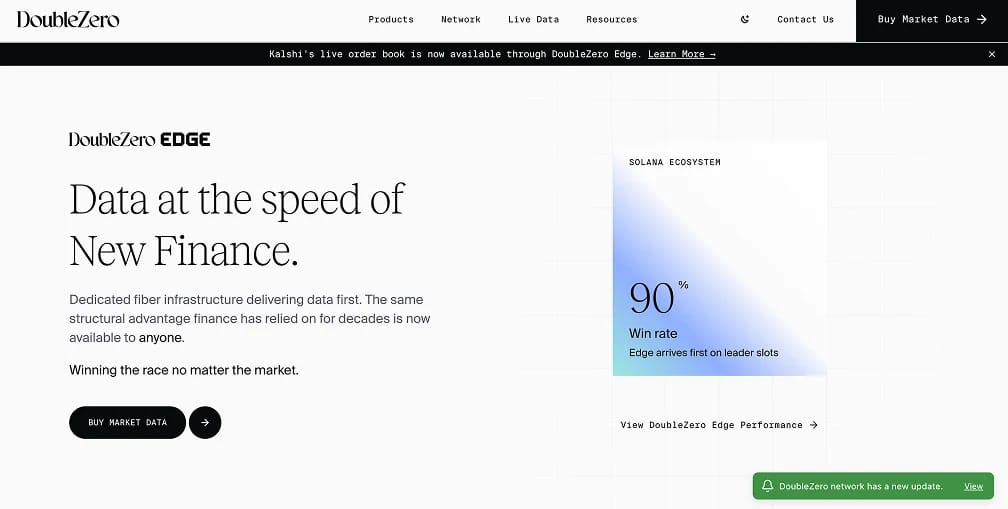Click the 90 percent figure on card
Image resolution: width=1008 pixels, height=509 pixels.
[658, 298]
